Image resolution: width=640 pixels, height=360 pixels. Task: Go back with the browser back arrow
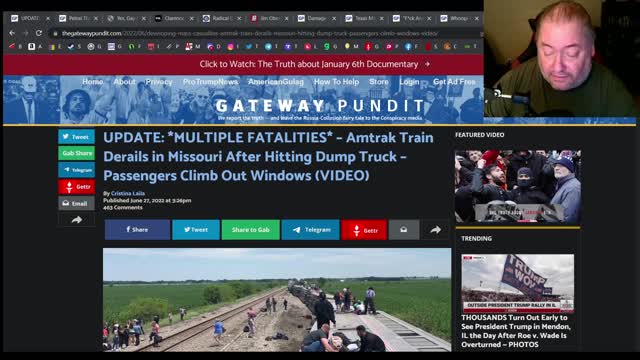coord(12,33)
